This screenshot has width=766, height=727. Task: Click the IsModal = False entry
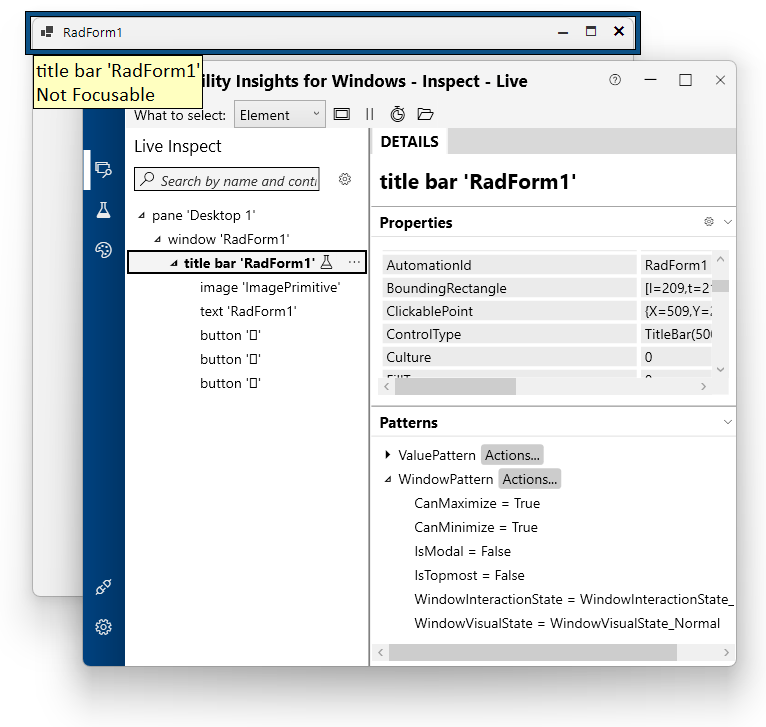click(x=462, y=551)
